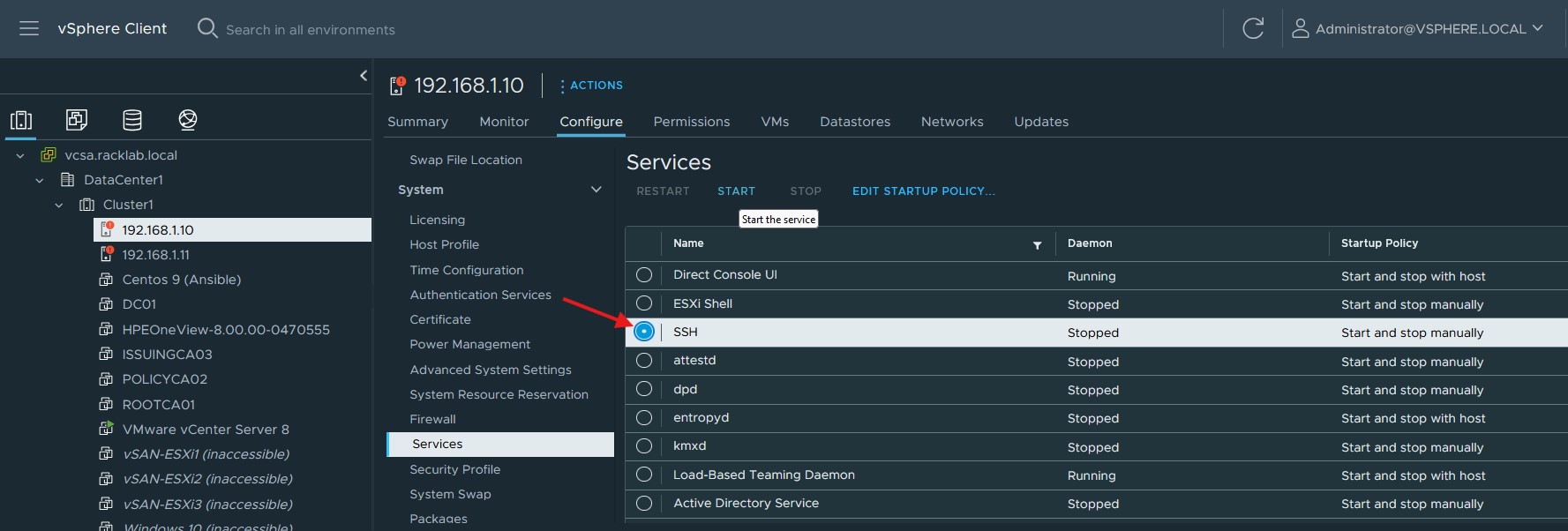Open Security Profile settings

pyautogui.click(x=454, y=469)
